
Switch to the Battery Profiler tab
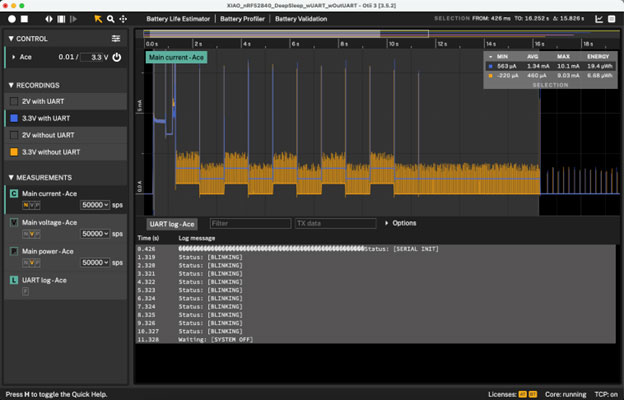(243, 18)
